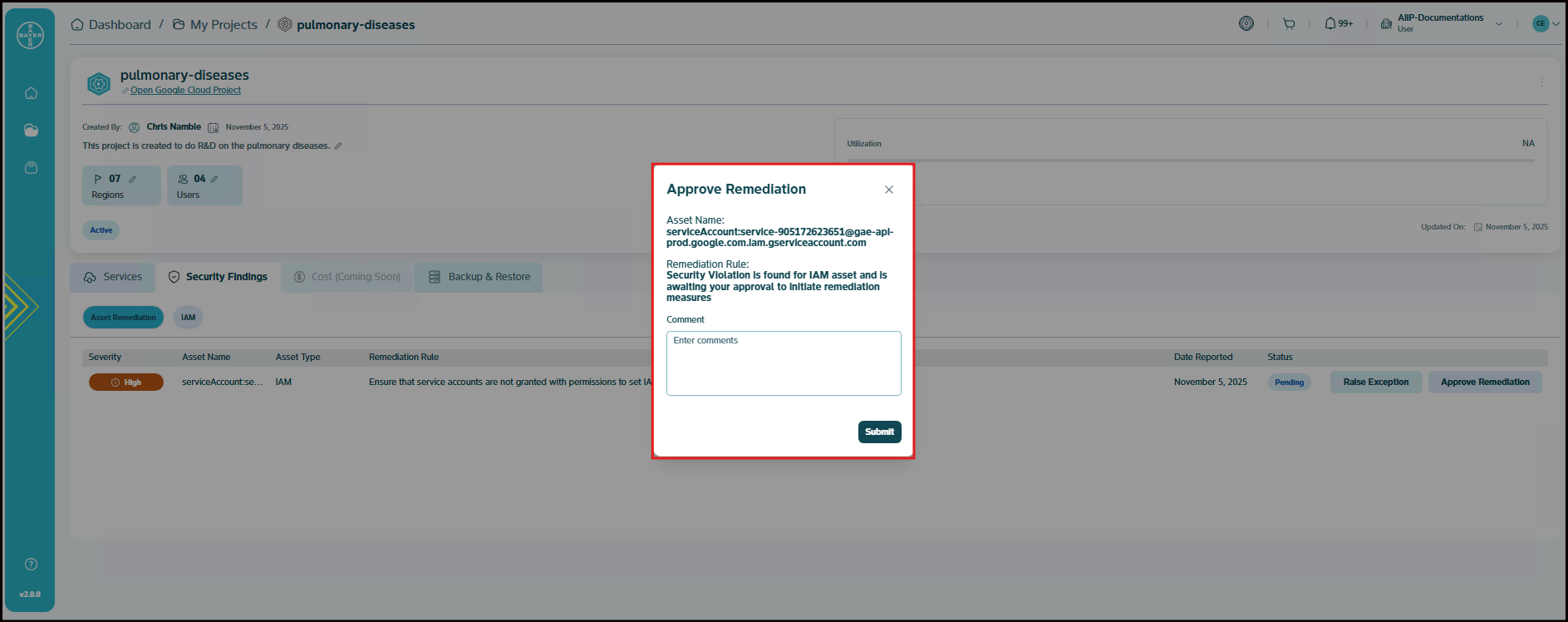Viewport: 1568px width, 622px height.
Task: Open the project card three-dot menu
Action: tap(1541, 82)
